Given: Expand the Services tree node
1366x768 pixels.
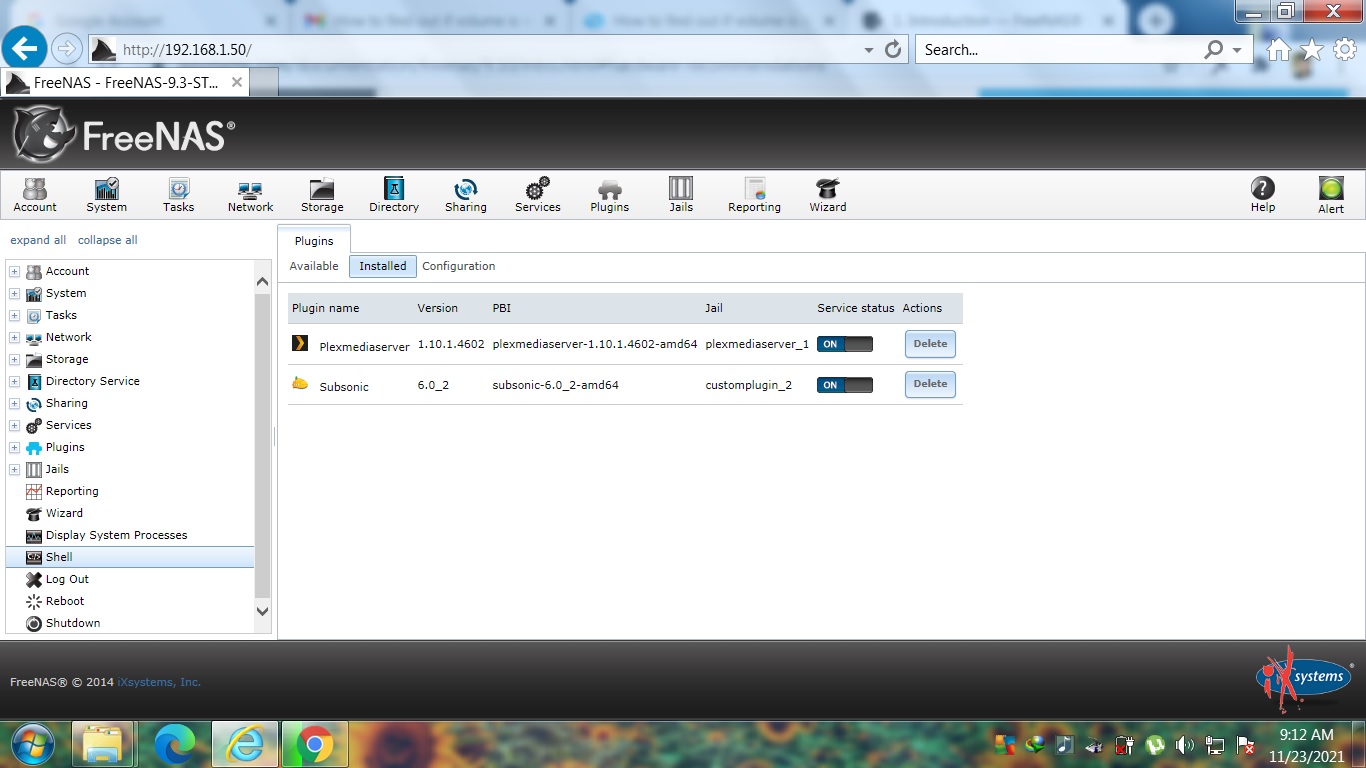Looking at the screenshot, I should 15,425.
